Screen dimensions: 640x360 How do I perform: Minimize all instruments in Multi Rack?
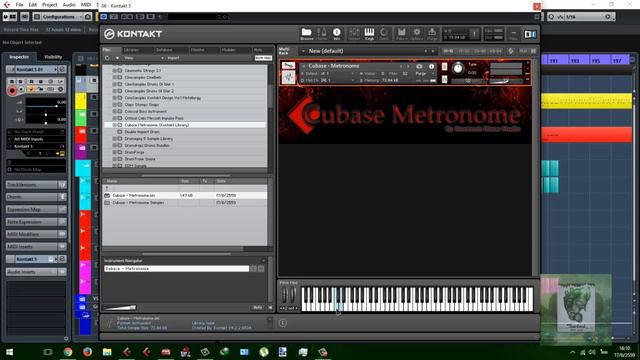pyautogui.click(x=533, y=51)
